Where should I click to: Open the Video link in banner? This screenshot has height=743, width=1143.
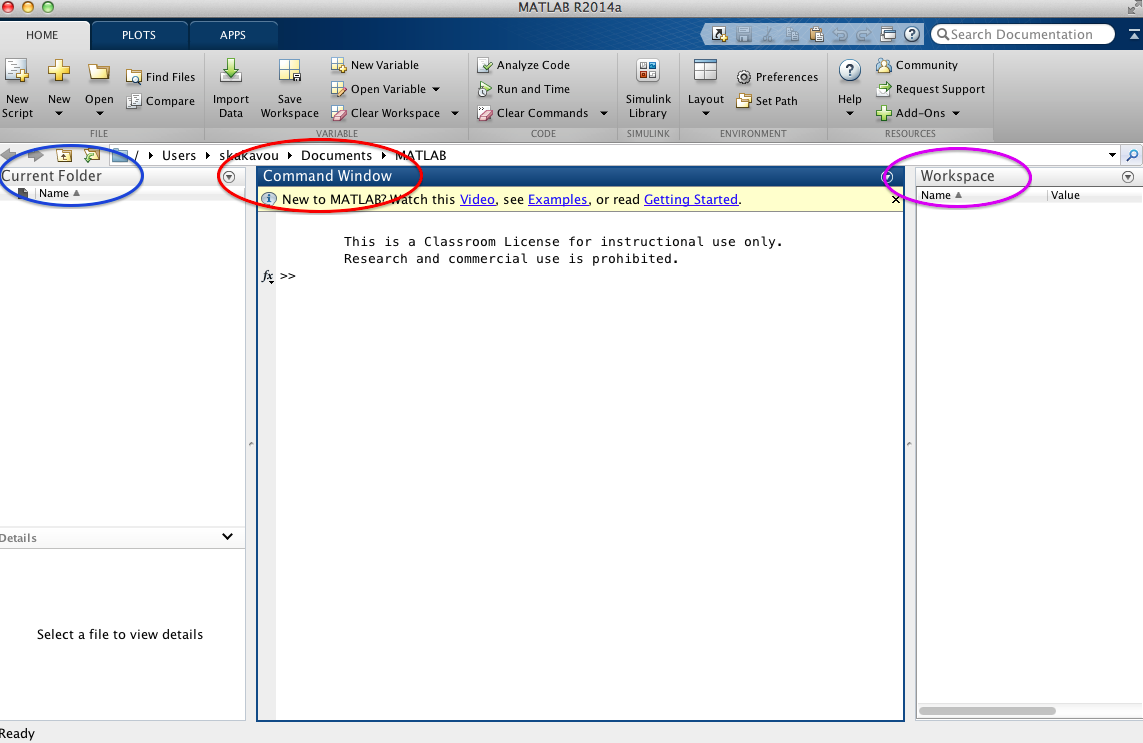(x=477, y=199)
